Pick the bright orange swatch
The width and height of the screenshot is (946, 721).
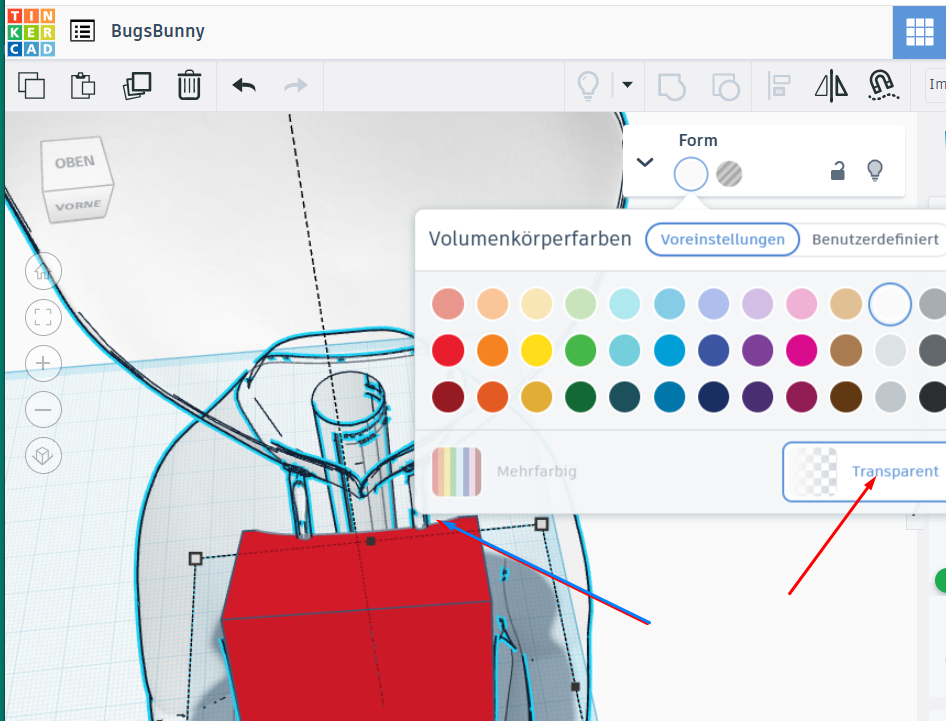click(x=492, y=351)
